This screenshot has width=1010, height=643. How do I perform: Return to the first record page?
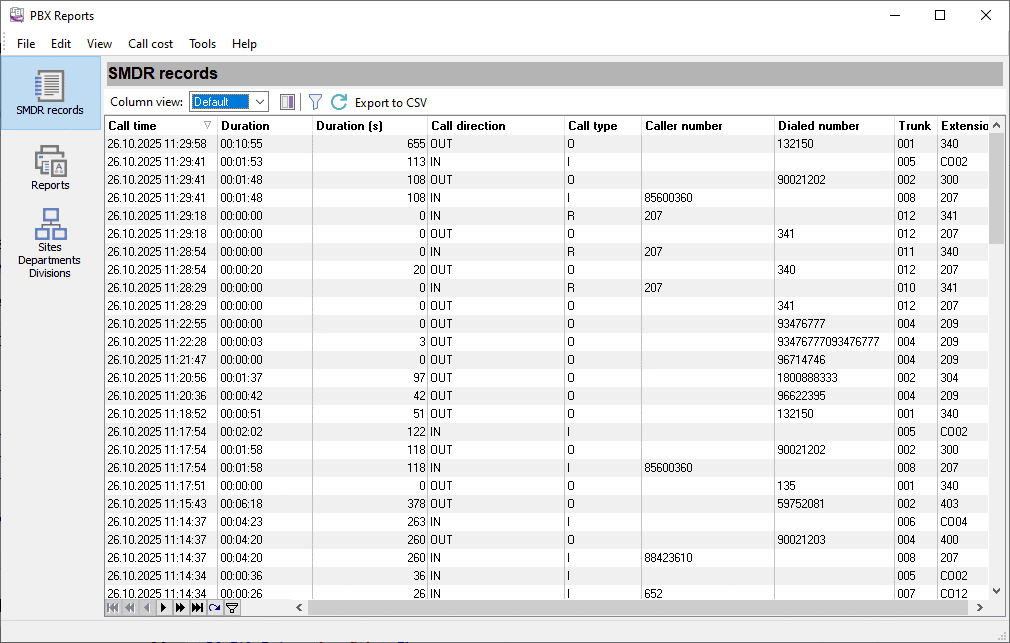pos(112,607)
